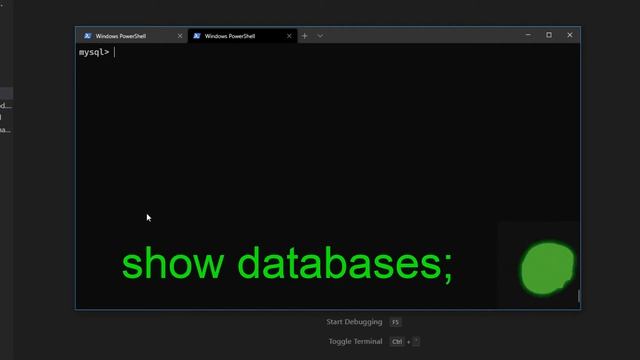Click the F5 key hint badge
The width and height of the screenshot is (640, 360).
pyautogui.click(x=395, y=322)
